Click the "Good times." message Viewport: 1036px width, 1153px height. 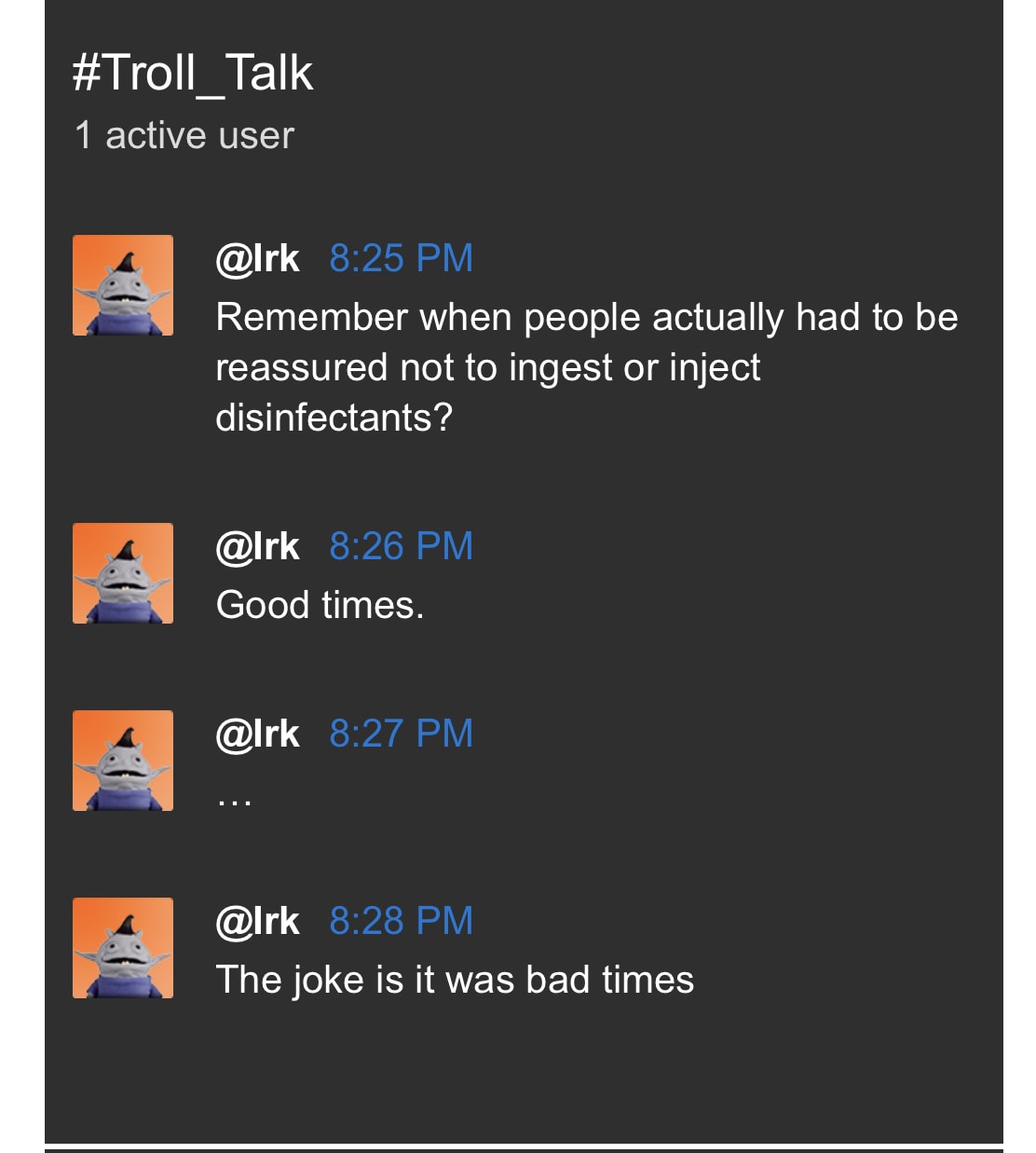[320, 606]
